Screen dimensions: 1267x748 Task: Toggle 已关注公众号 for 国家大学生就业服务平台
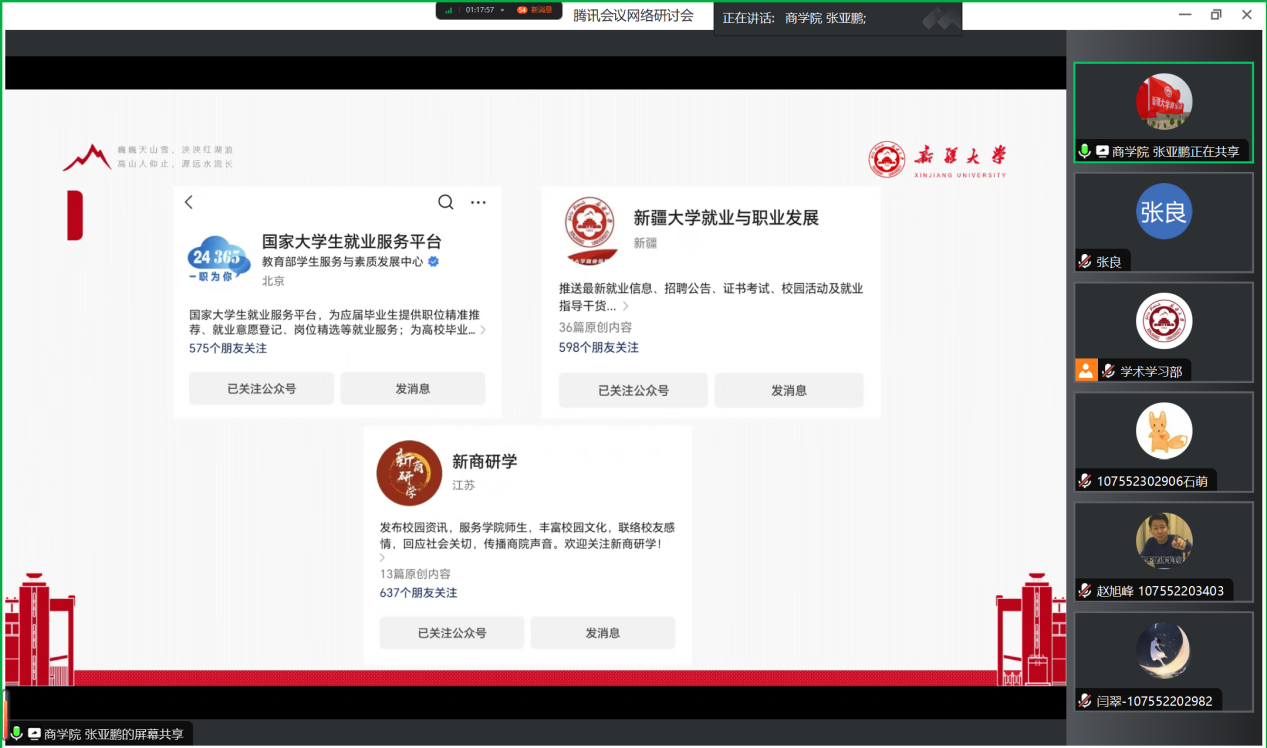261,389
